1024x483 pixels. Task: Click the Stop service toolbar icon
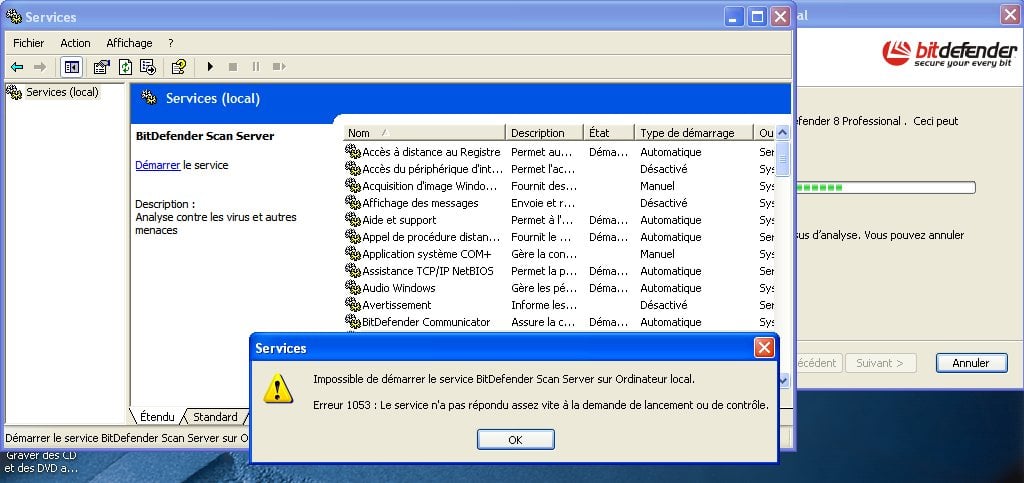click(232, 67)
